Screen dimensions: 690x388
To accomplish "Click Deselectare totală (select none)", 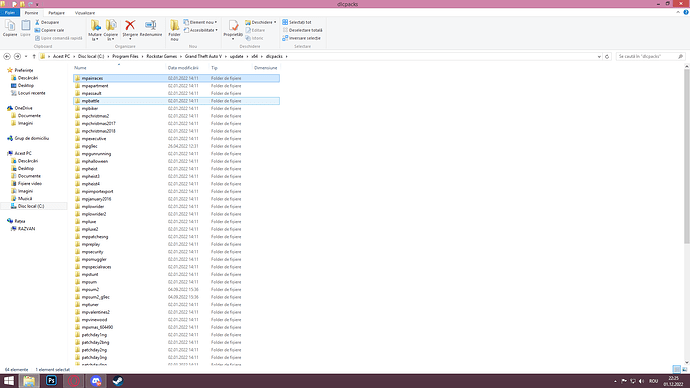I will click(x=302, y=30).
